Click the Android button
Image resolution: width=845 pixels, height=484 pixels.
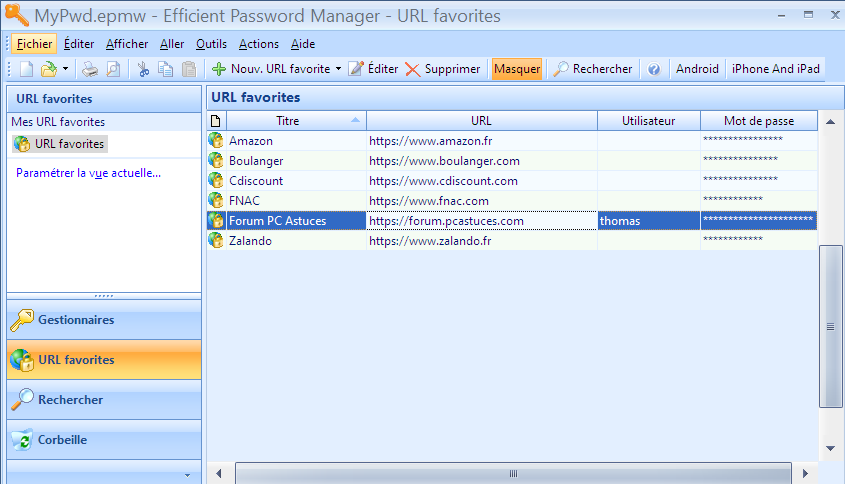697,69
